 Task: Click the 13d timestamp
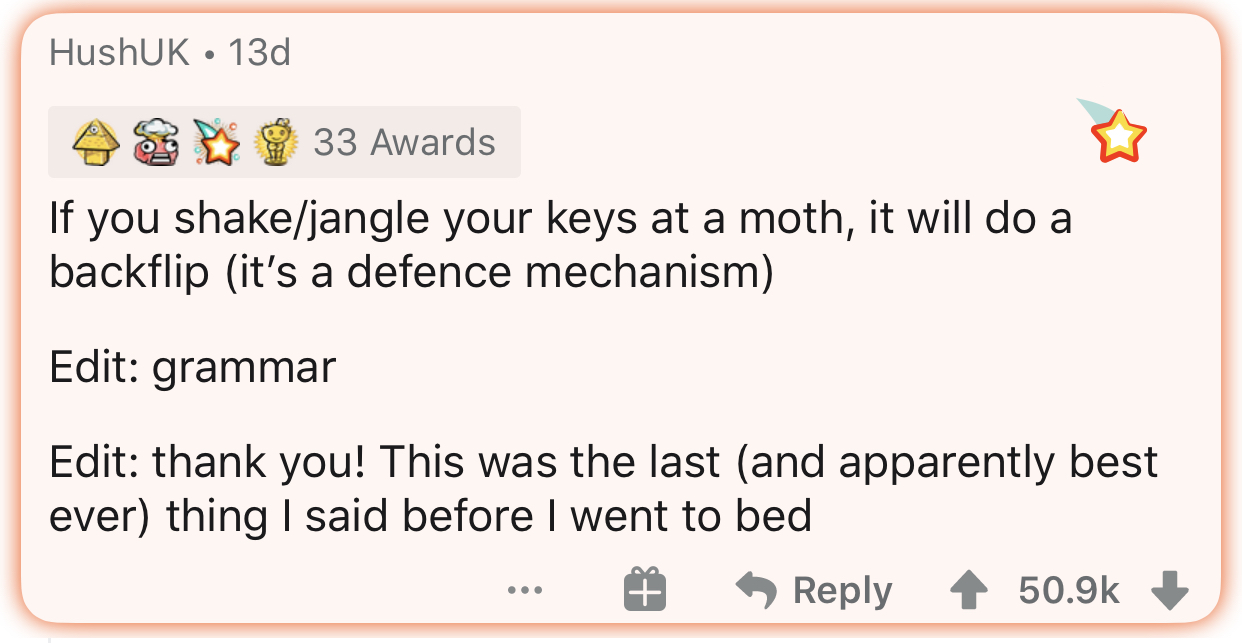tap(260, 53)
